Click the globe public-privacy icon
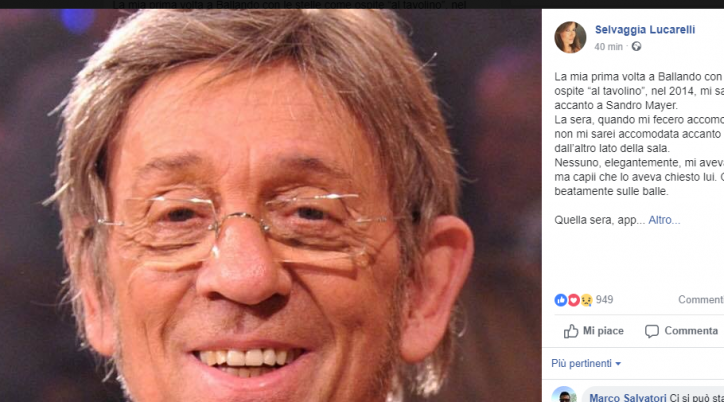Screen dimensions: 724x402 [636, 47]
